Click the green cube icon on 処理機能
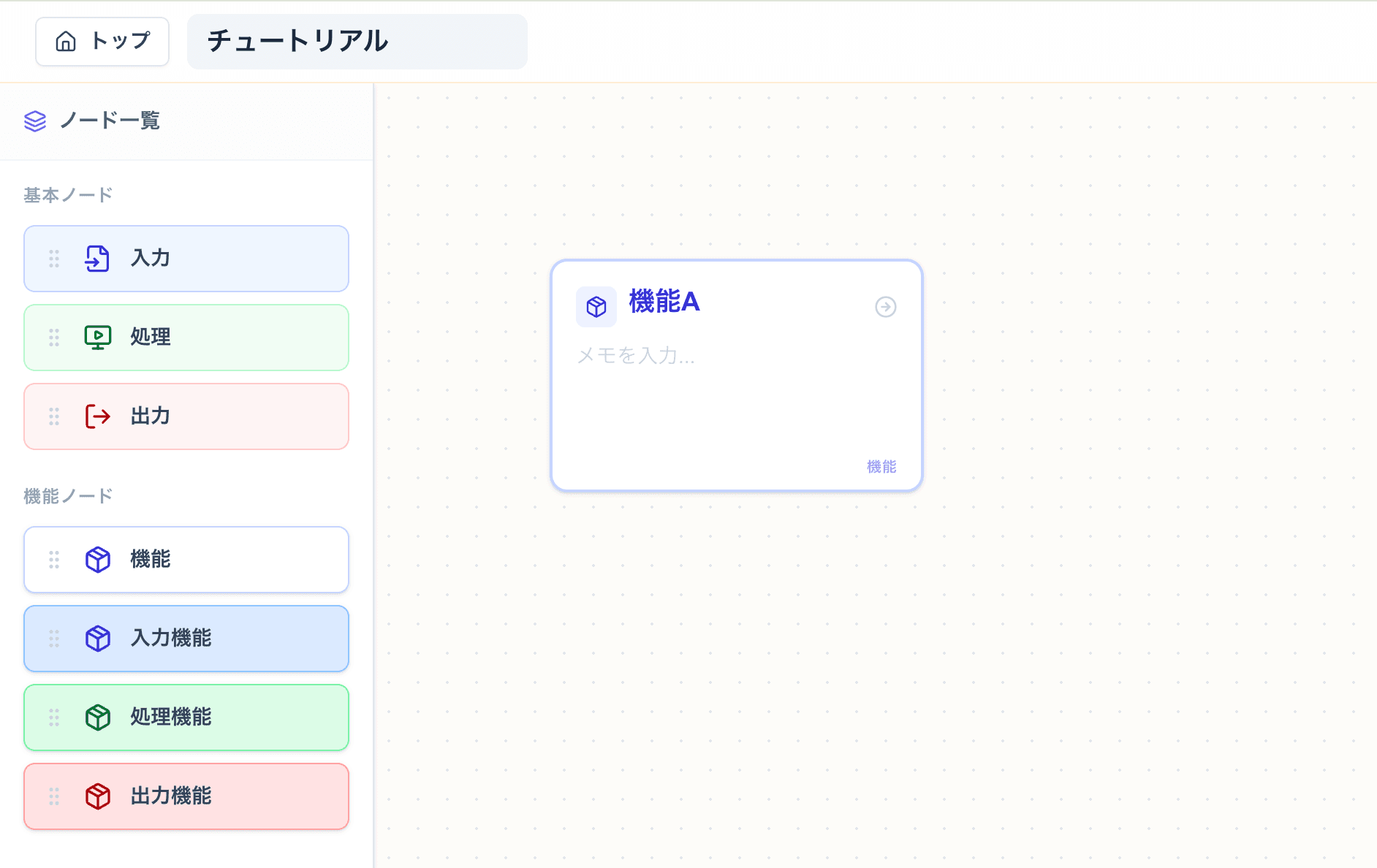1377x868 pixels. [96, 717]
